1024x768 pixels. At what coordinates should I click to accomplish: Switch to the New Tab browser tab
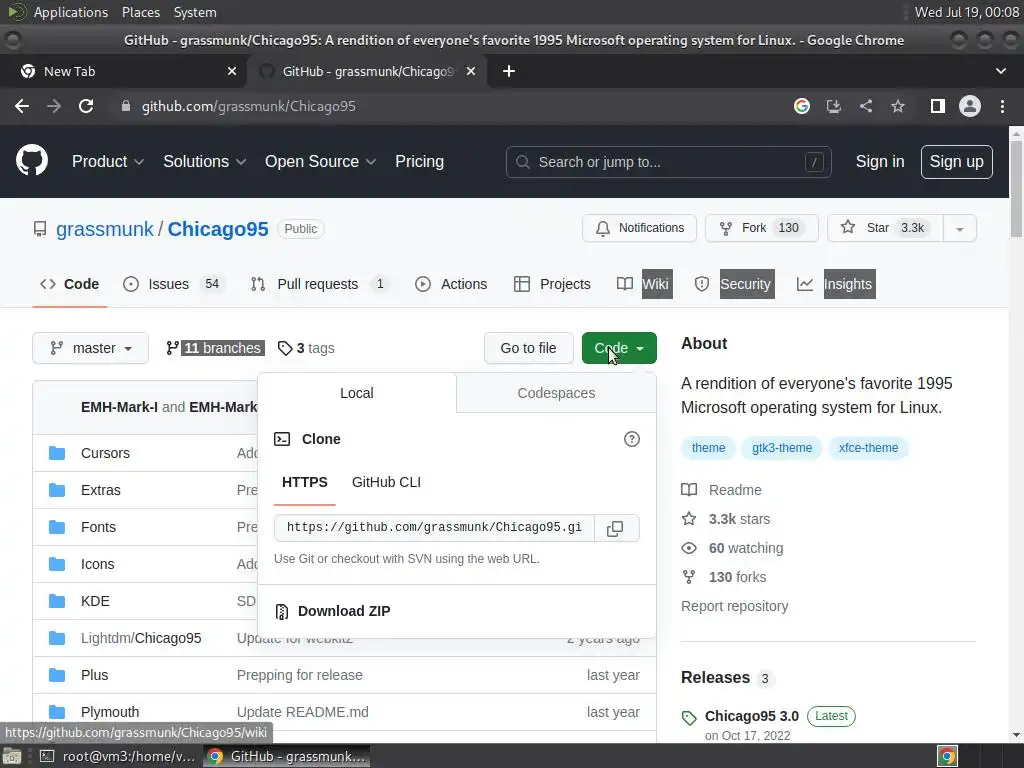124,71
